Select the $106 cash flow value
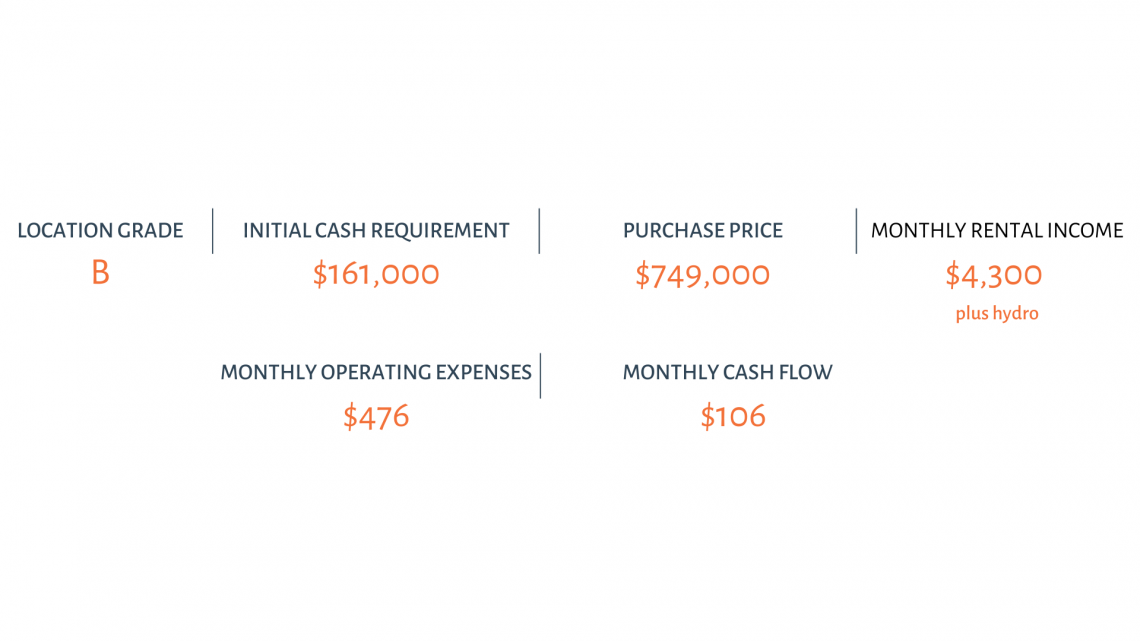Image resolution: width=1140 pixels, height=641 pixels. [x=733, y=416]
